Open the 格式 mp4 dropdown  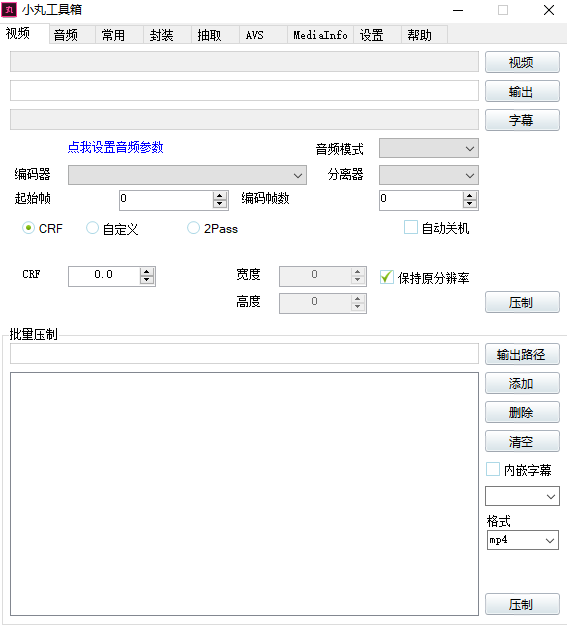coord(523,540)
